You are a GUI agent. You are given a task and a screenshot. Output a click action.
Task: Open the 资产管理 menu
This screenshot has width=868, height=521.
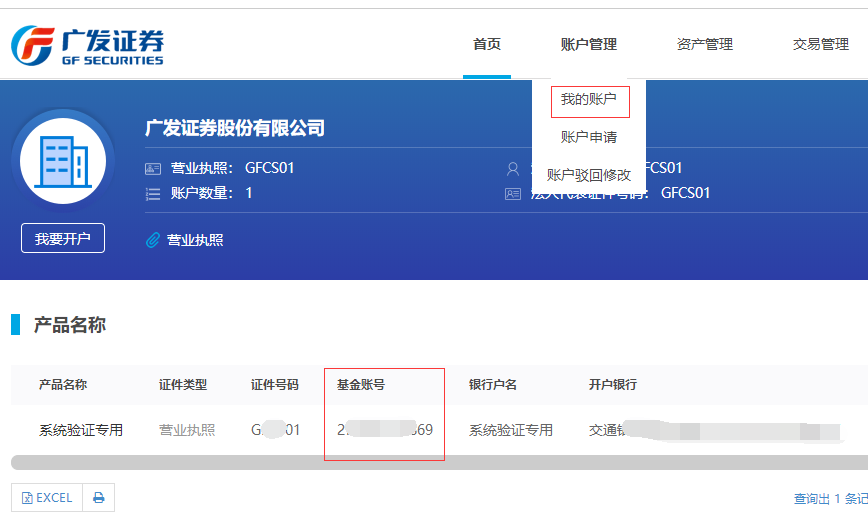705,44
